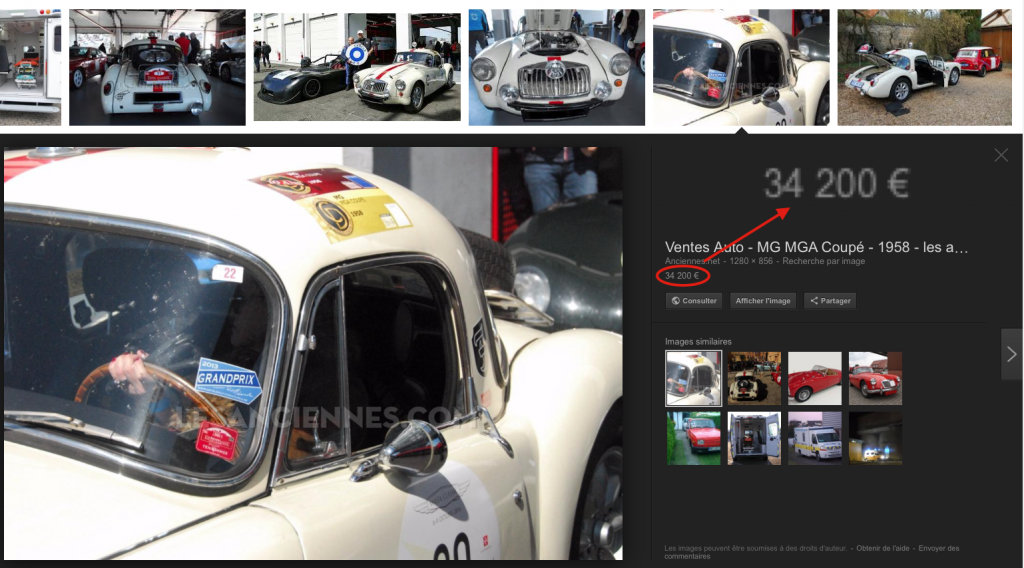The height and width of the screenshot is (568, 1024).
Task: Open the large MGA coupé preview image
Action: (313, 353)
